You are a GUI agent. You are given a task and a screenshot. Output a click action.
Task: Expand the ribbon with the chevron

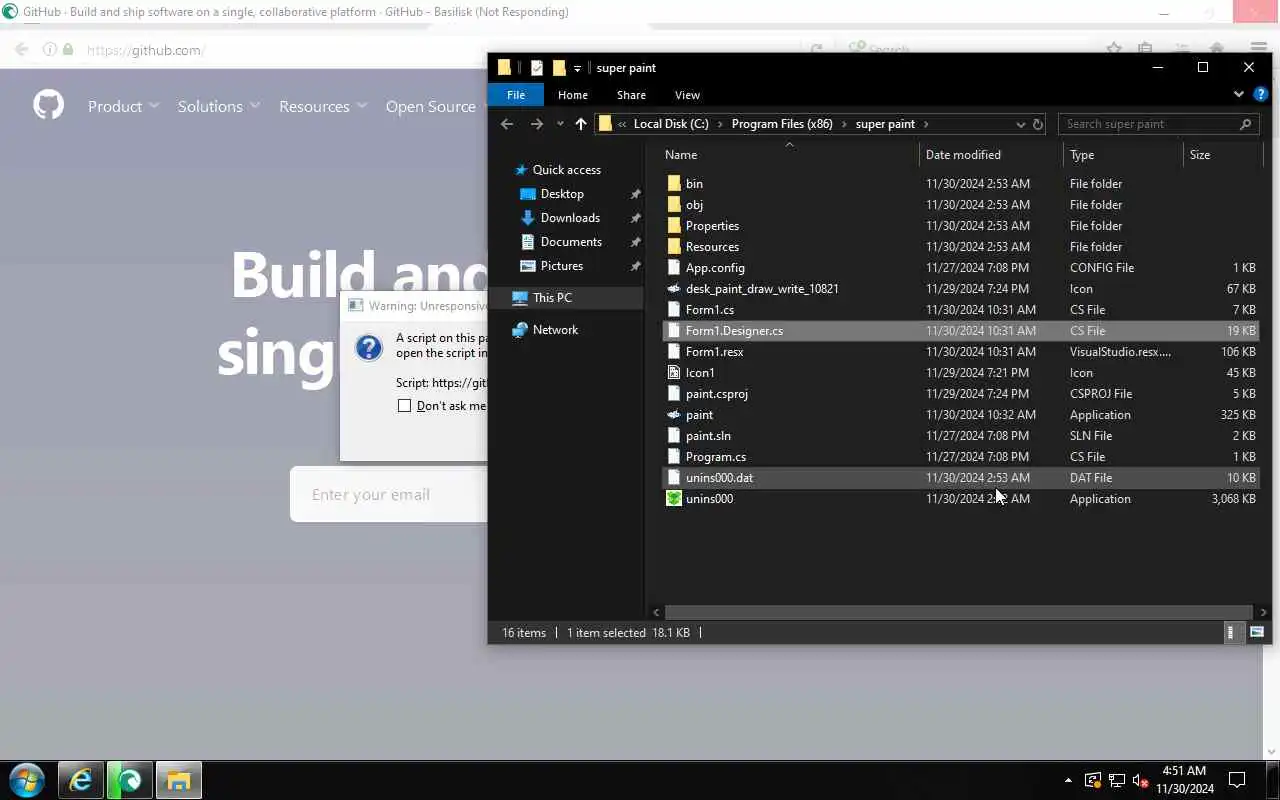click(x=1238, y=94)
